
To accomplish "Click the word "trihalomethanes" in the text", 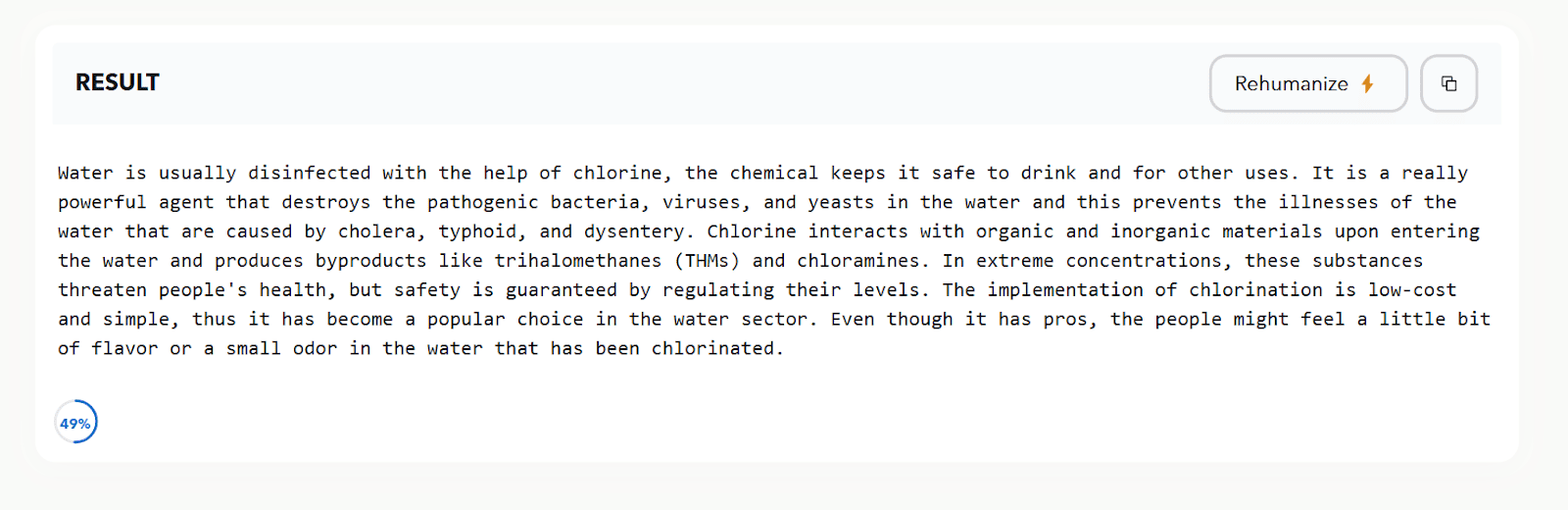I will (x=578, y=261).
